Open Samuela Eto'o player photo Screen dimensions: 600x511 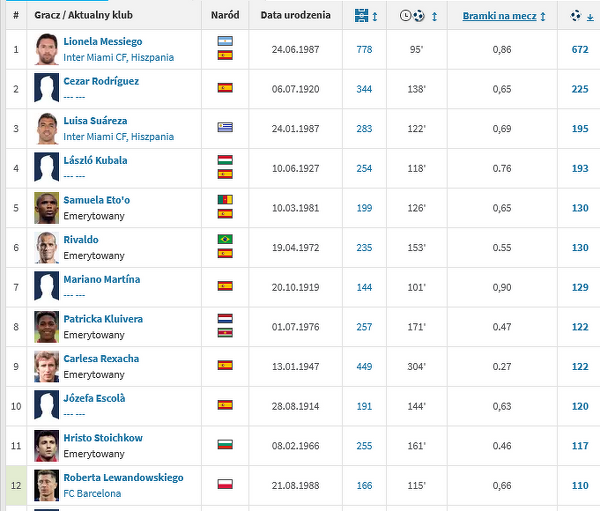pyautogui.click(x=46, y=207)
